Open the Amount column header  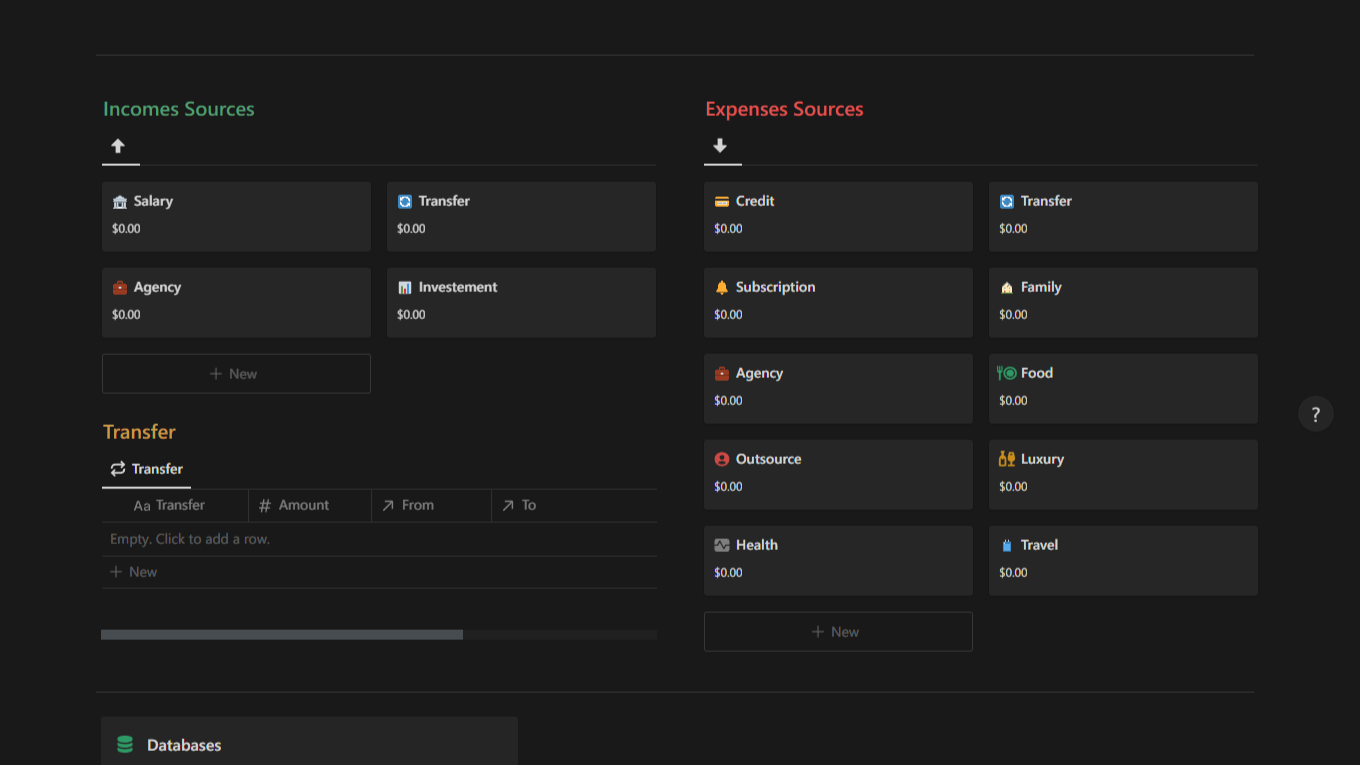(310, 506)
